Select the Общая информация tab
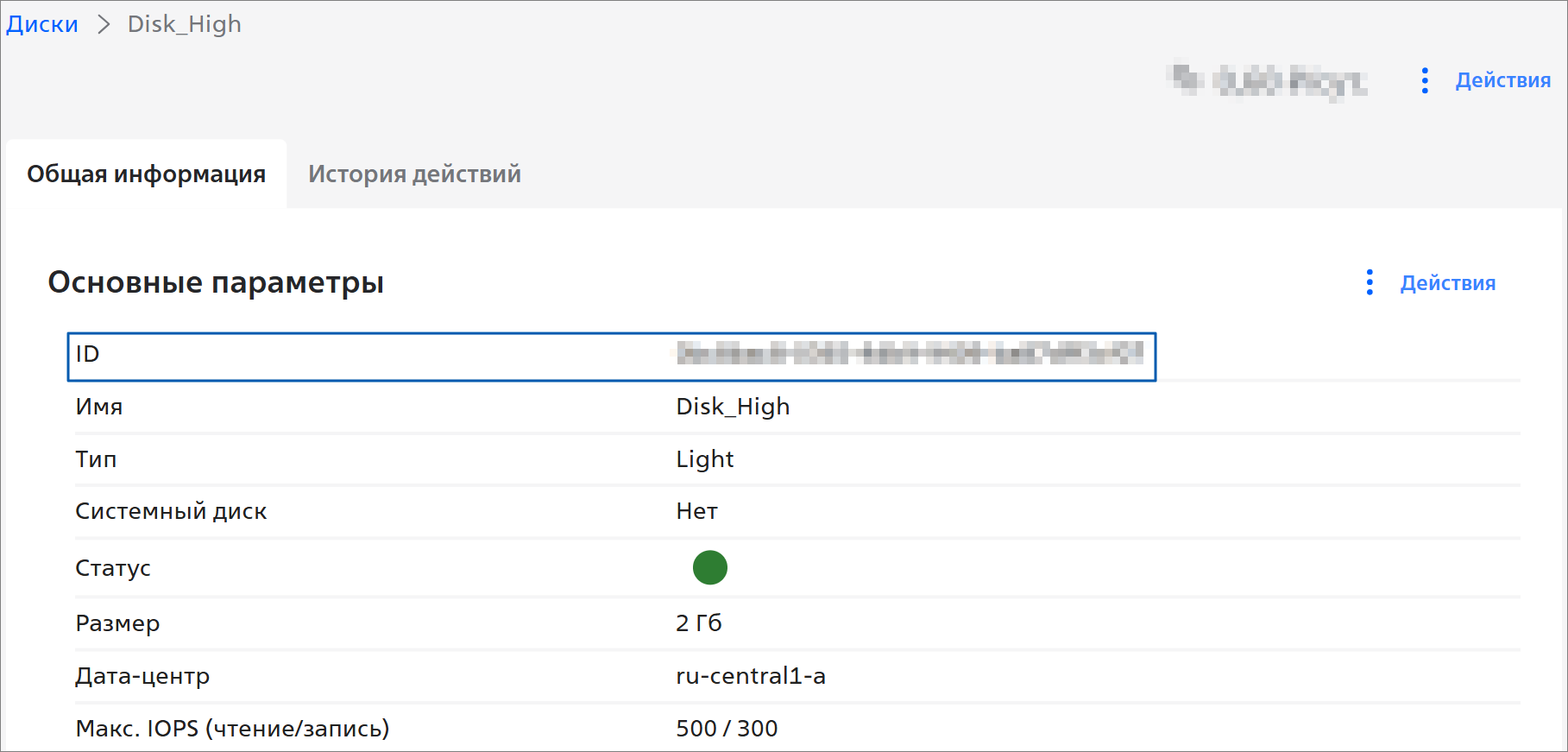1568x752 pixels. [x=146, y=174]
